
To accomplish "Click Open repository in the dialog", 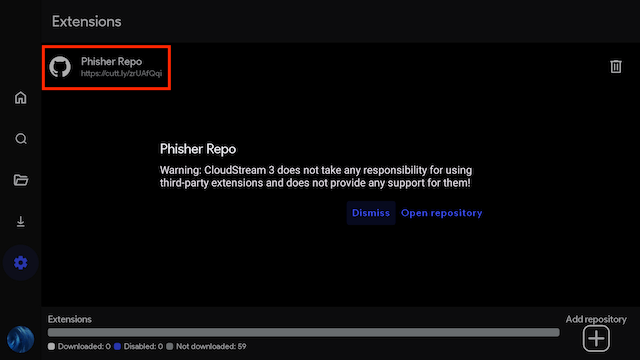I will tap(441, 213).
